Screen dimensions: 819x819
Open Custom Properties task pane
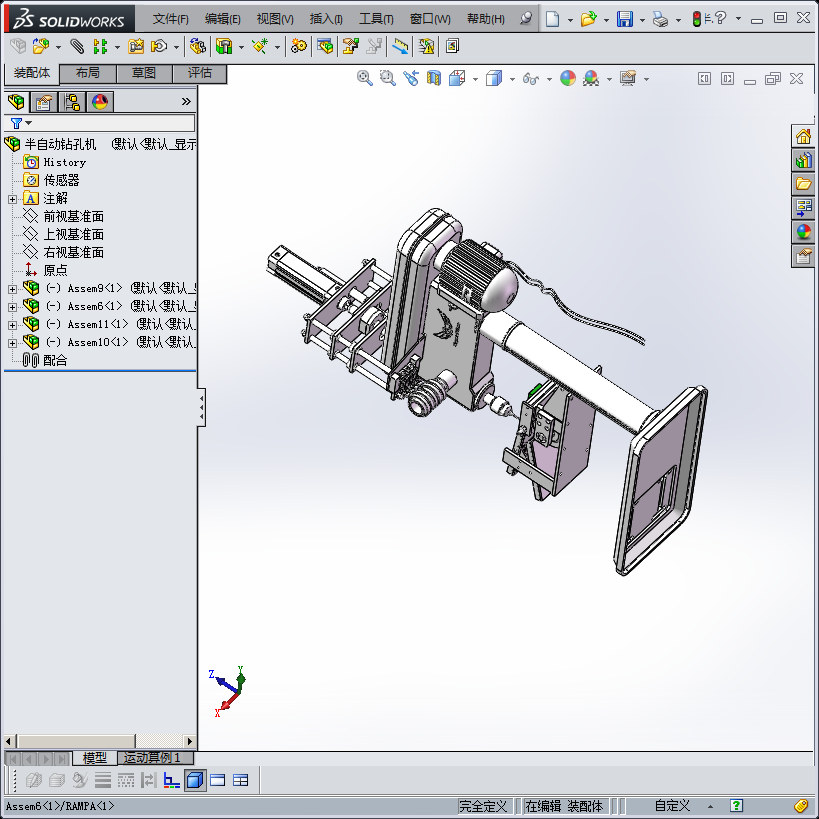803,256
